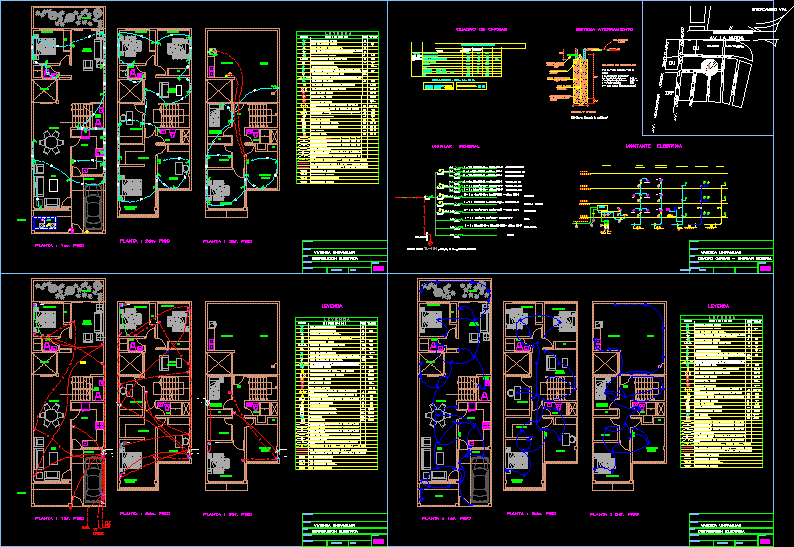Select the UNIFILAR GENERAL diagram title

[455, 145]
